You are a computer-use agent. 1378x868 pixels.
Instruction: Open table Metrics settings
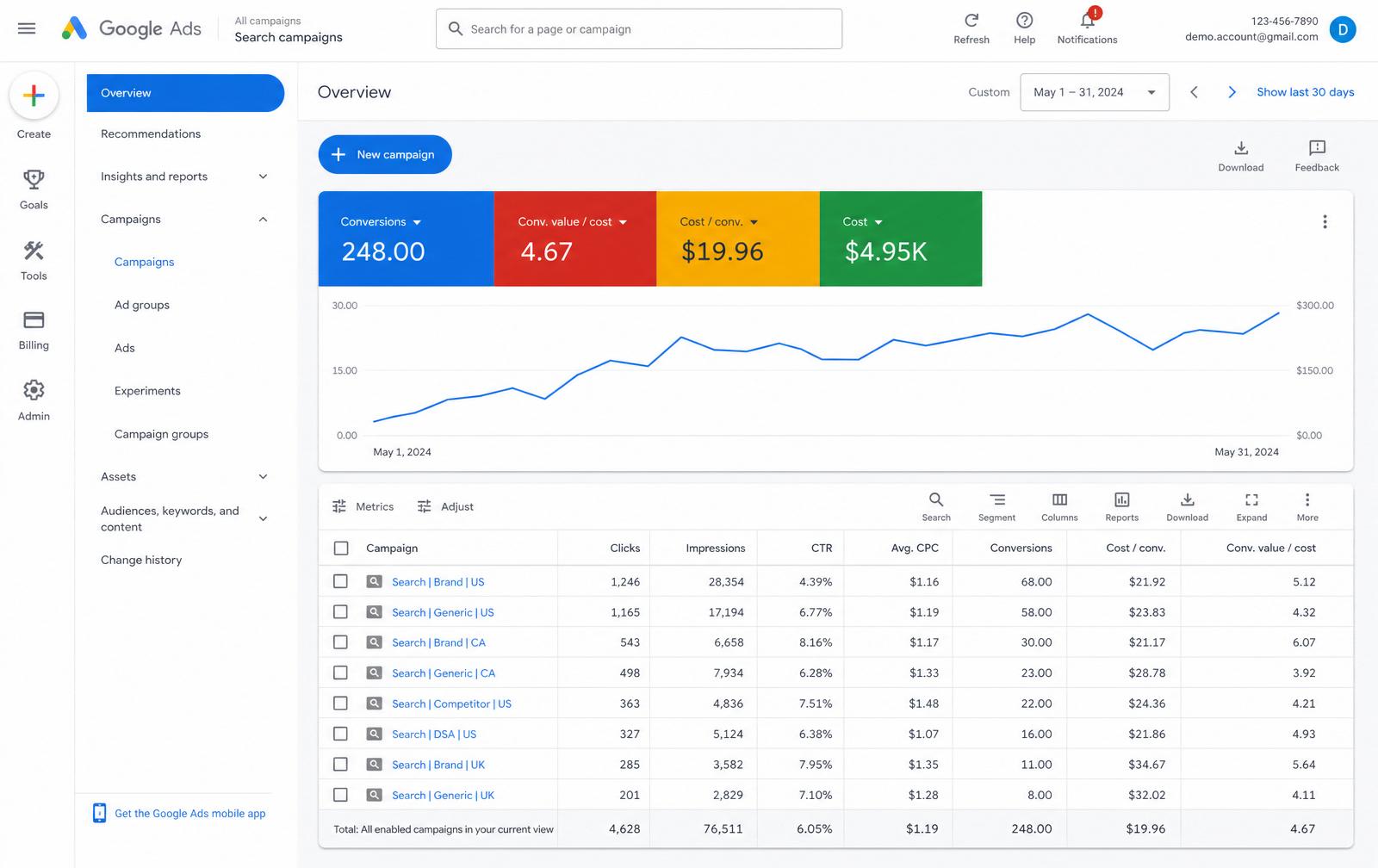(363, 506)
